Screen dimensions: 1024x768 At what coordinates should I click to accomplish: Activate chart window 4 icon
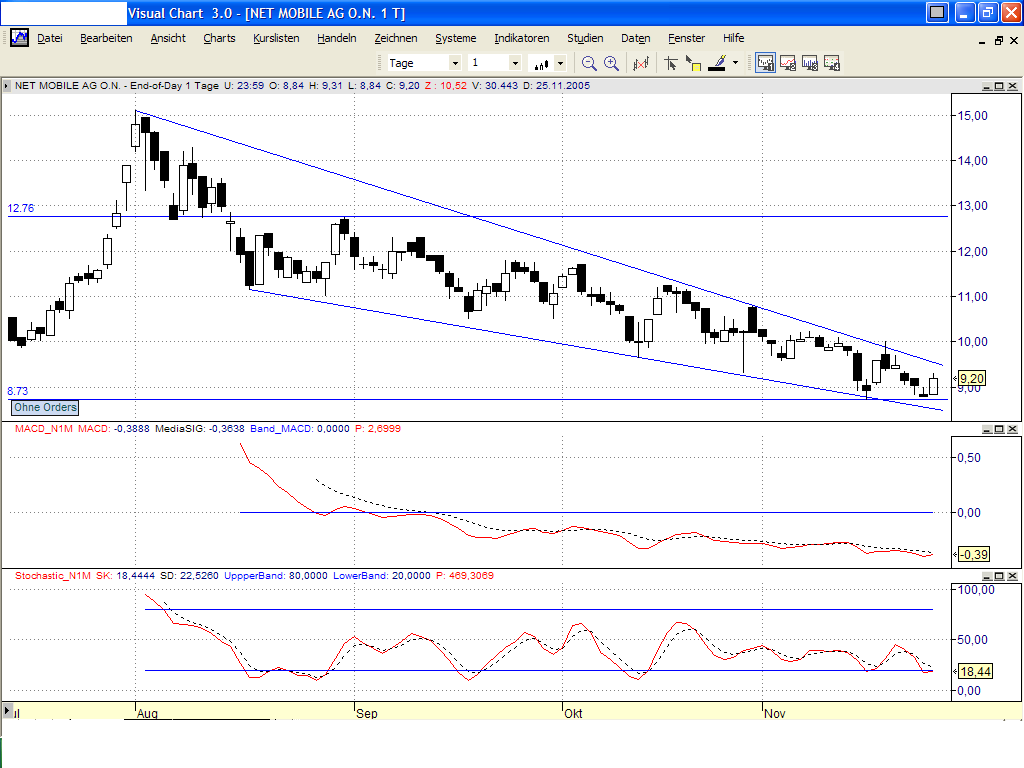(832, 62)
